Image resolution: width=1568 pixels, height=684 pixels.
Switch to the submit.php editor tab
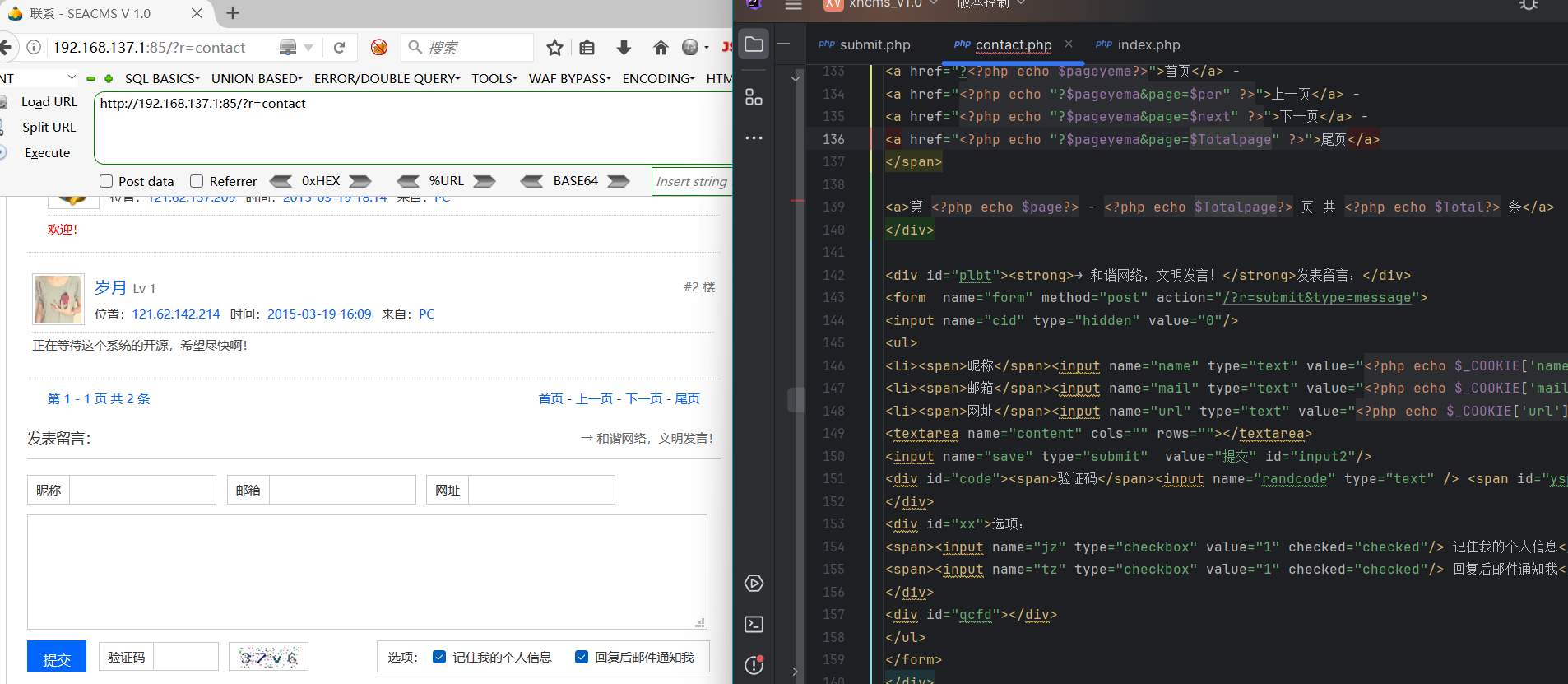coord(865,44)
